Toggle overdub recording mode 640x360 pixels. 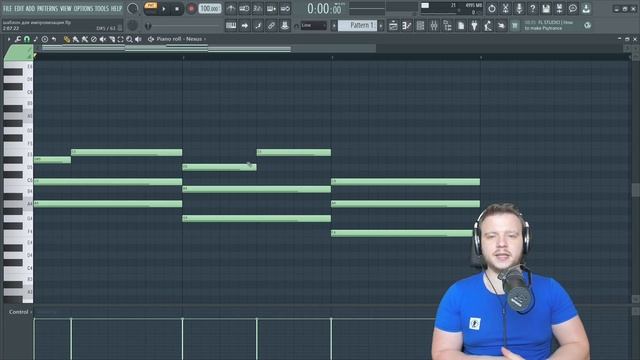(x=271, y=9)
